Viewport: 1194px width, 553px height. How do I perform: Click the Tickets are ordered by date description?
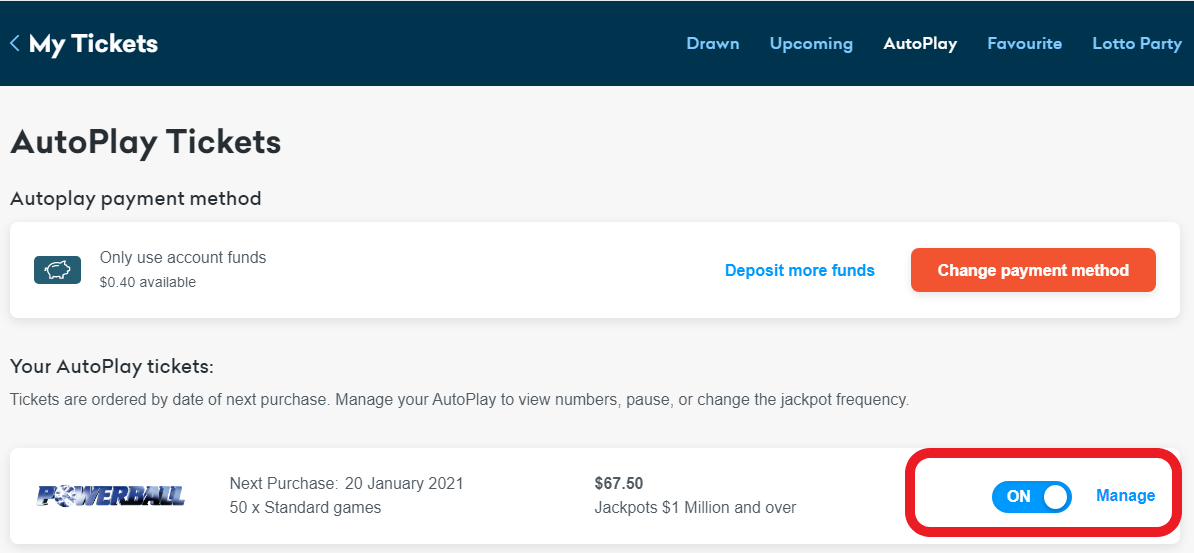[x=459, y=400]
